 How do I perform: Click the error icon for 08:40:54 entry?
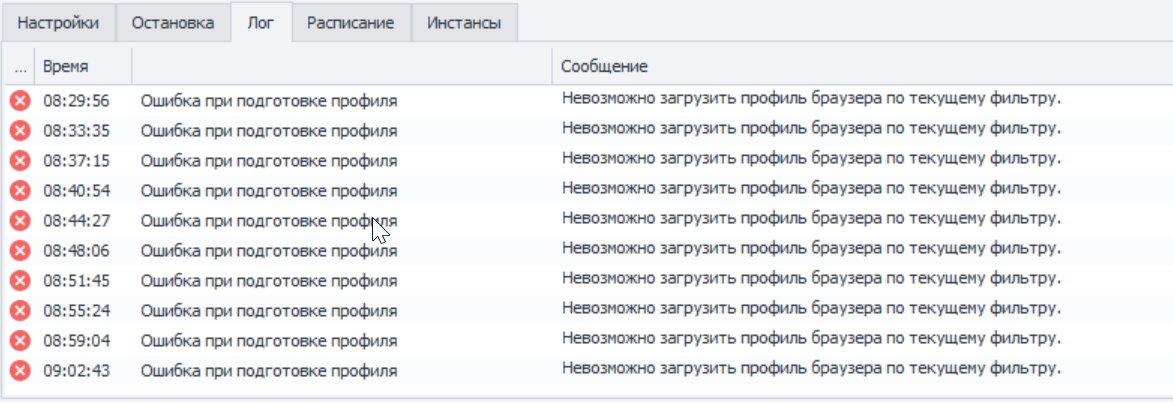pos(20,191)
